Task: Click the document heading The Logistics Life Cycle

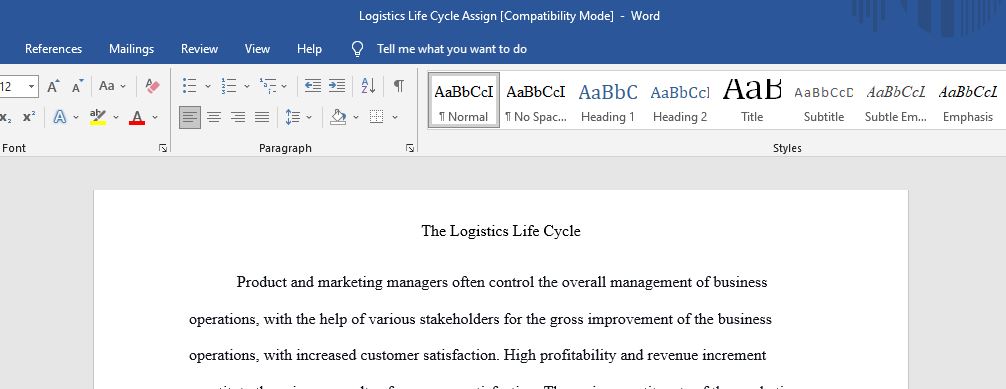Action: (x=501, y=231)
